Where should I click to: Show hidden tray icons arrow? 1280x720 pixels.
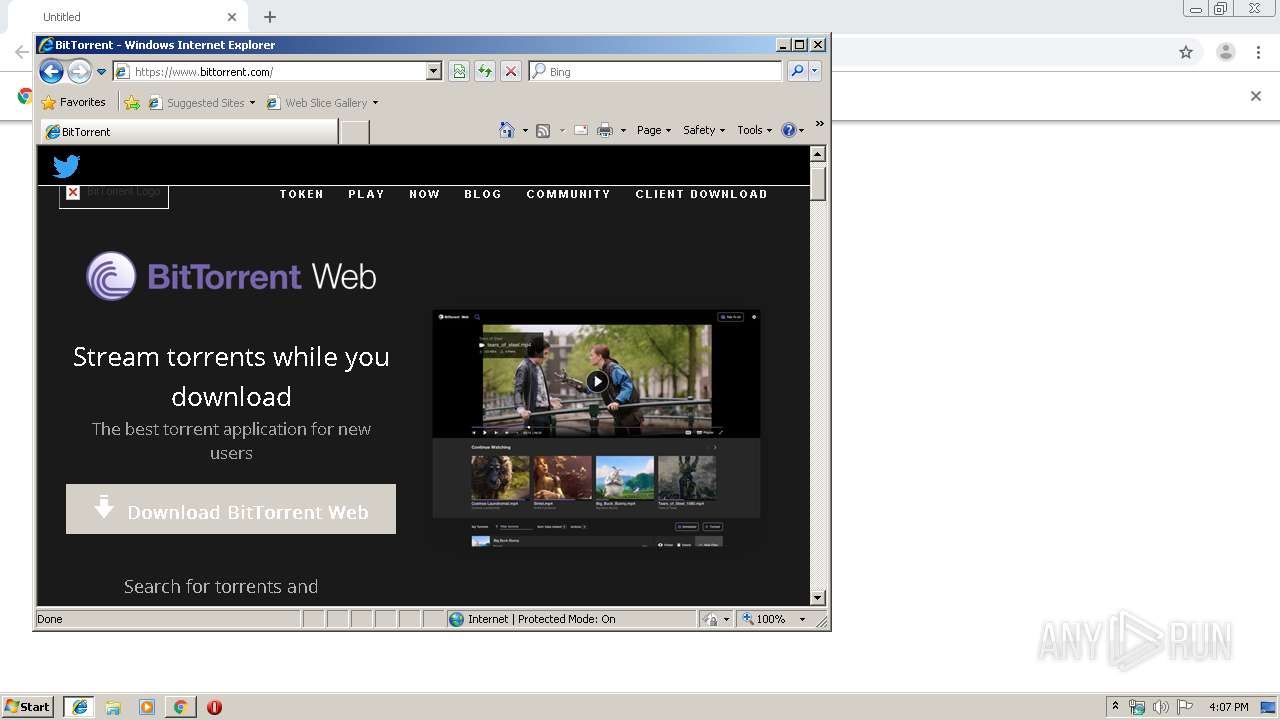(1115, 707)
